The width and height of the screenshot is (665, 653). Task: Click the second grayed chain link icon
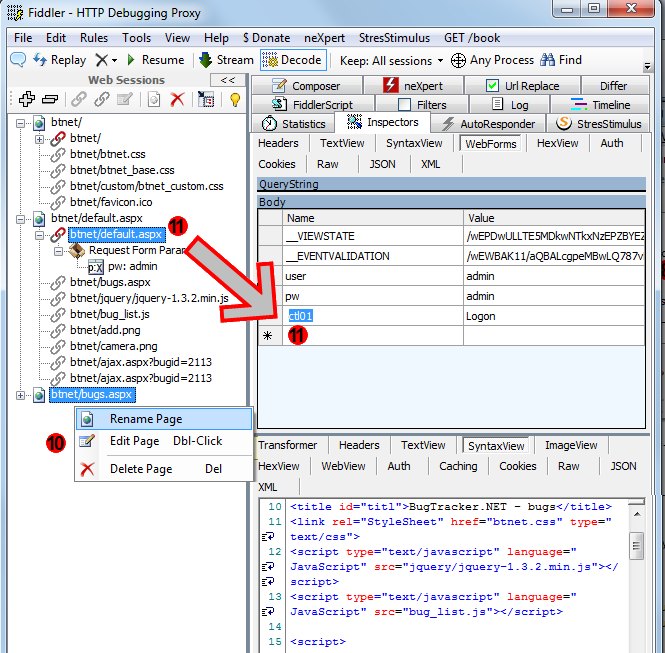pyautogui.click(x=102, y=99)
